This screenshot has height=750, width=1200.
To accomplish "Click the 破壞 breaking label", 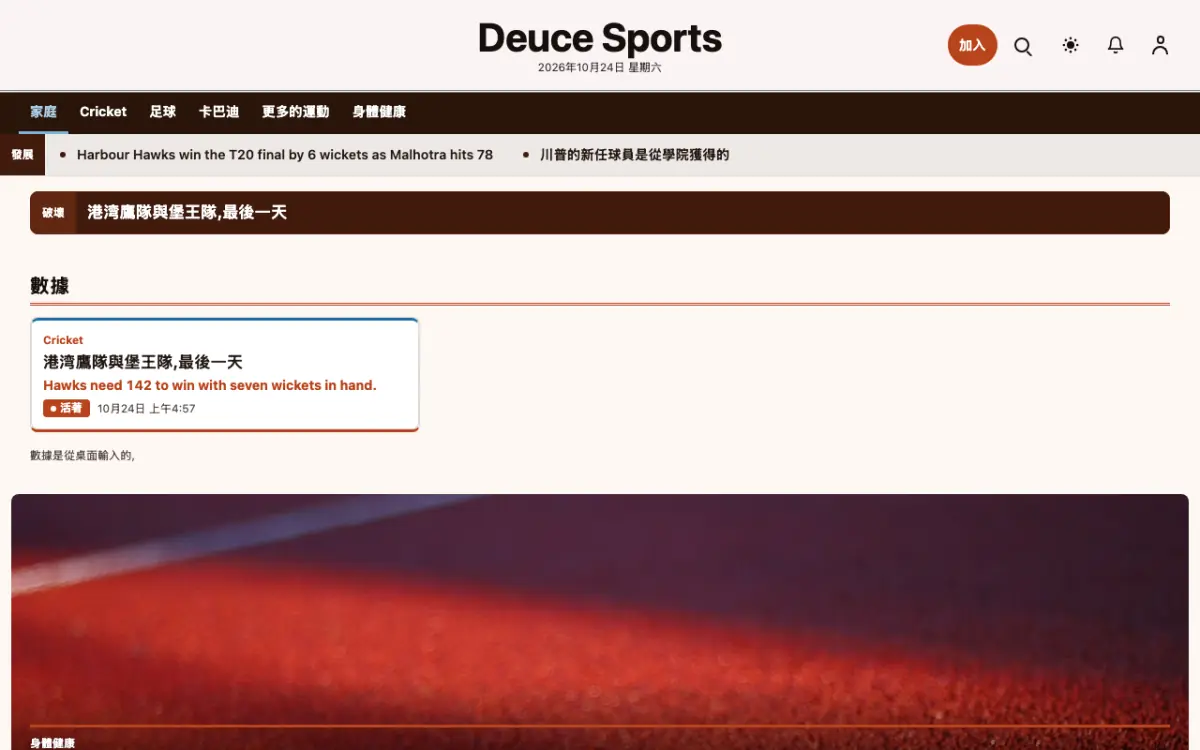I will tap(53, 213).
